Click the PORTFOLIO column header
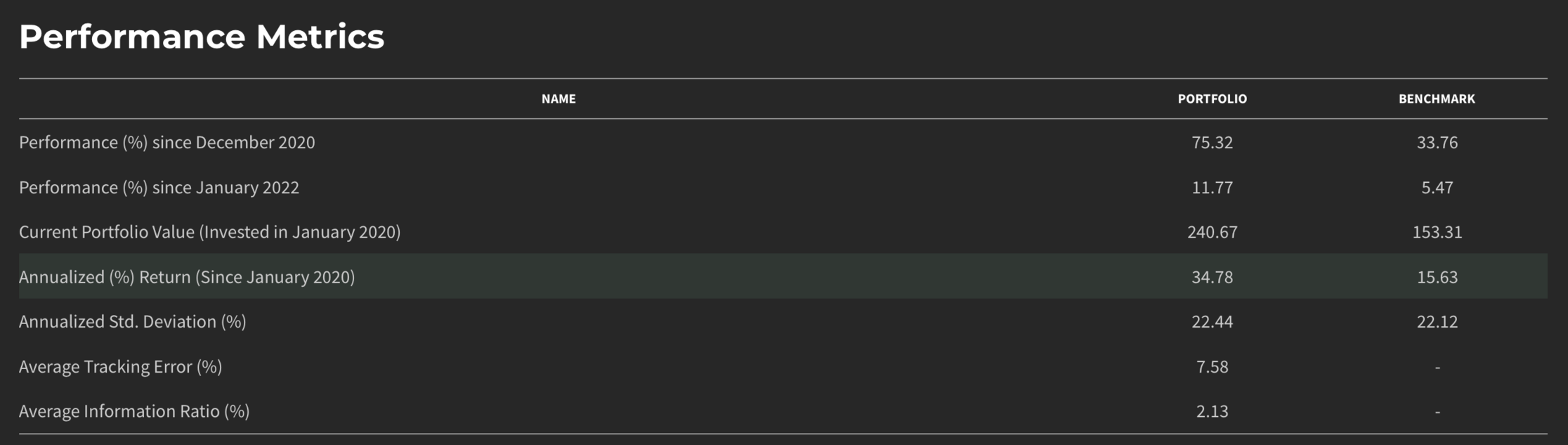This screenshot has height=445, width=1568. pos(1212,99)
